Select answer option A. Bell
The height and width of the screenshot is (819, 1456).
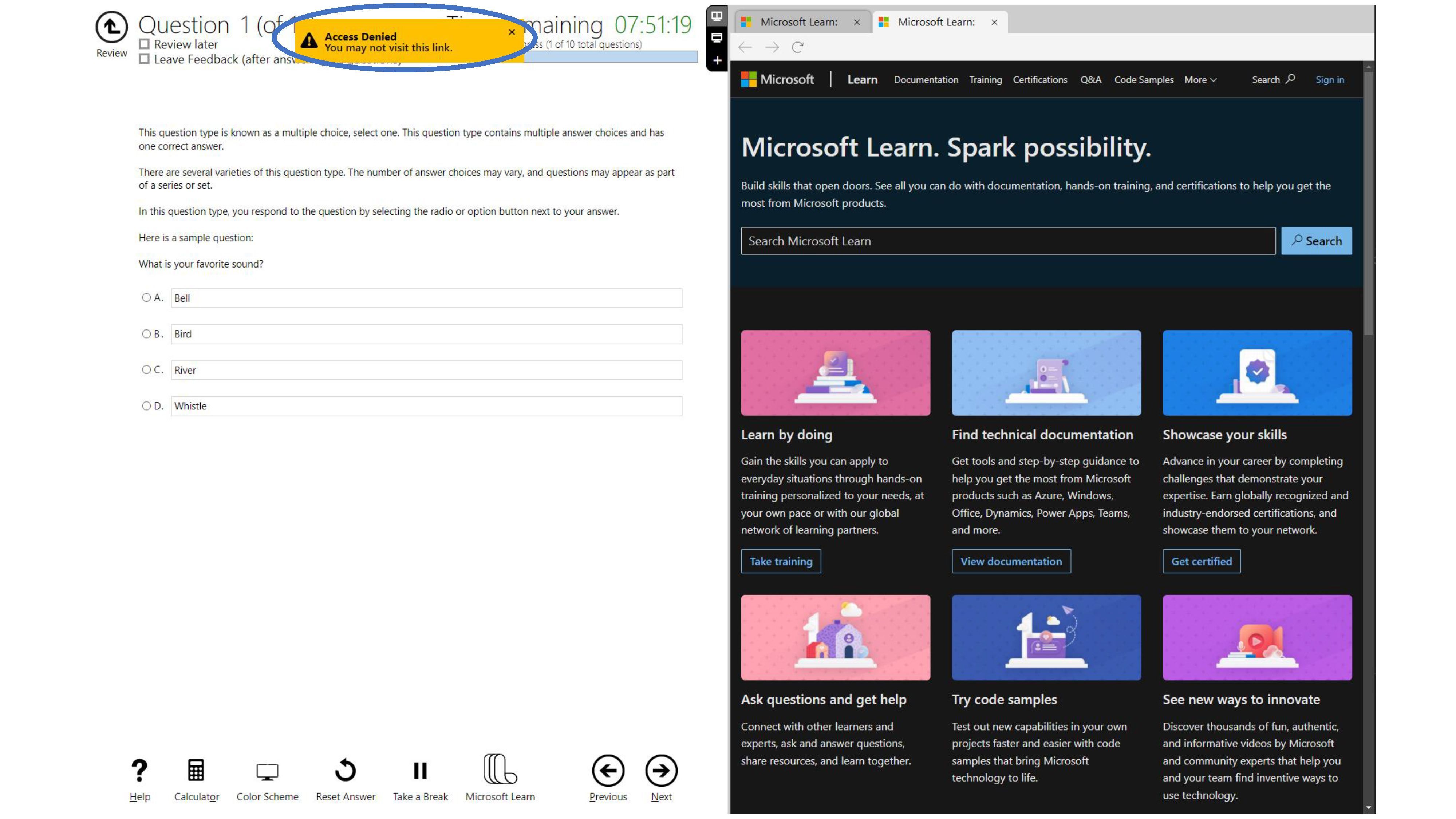(146, 297)
